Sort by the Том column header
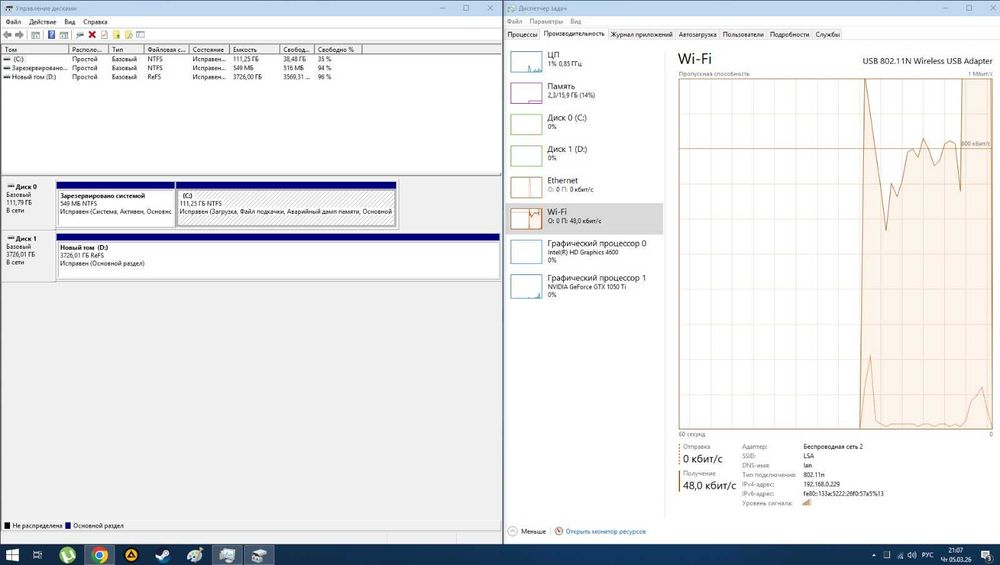Viewport: 1000px width, 565px height. pyautogui.click(x=34, y=49)
